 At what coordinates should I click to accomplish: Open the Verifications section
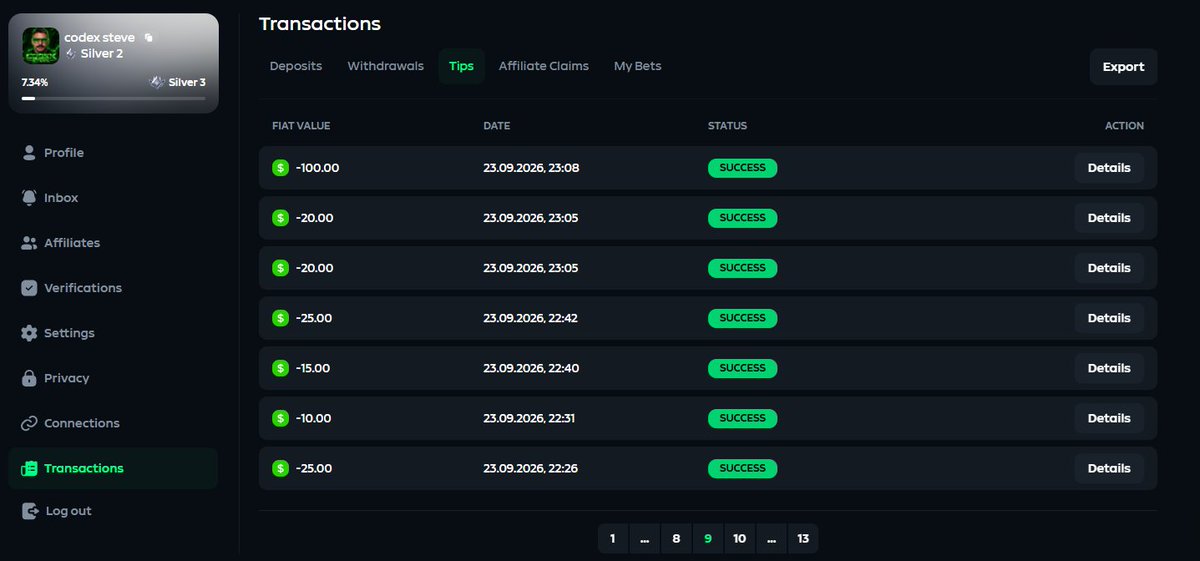tap(113, 288)
